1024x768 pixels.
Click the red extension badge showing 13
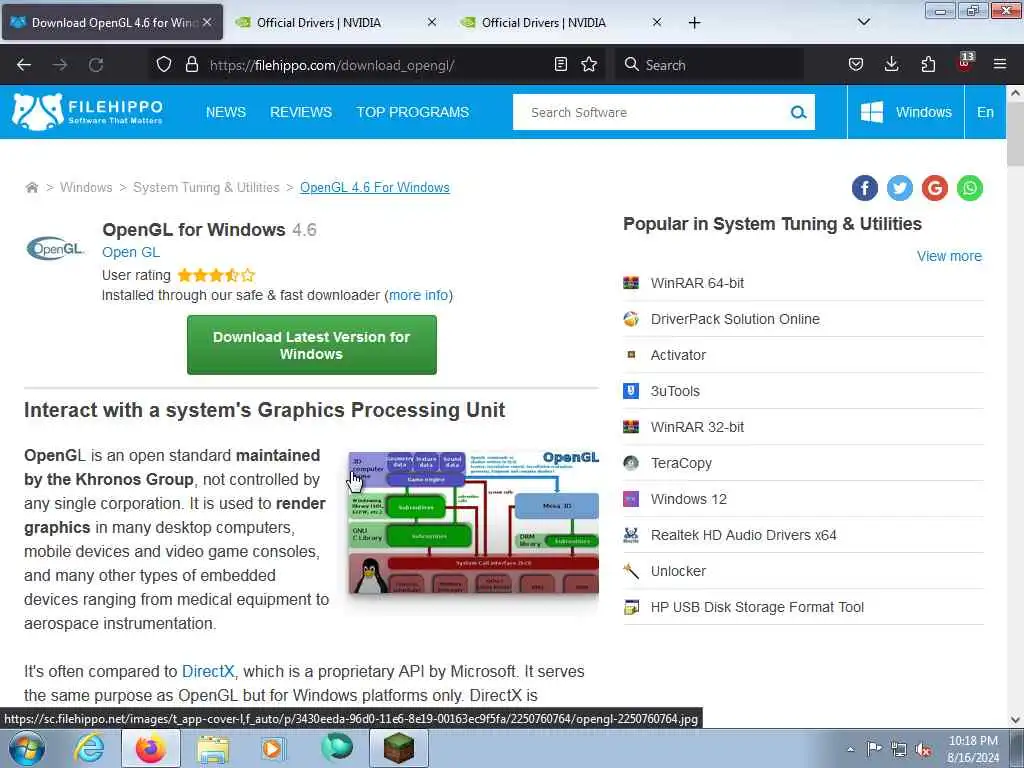[x=965, y=62]
